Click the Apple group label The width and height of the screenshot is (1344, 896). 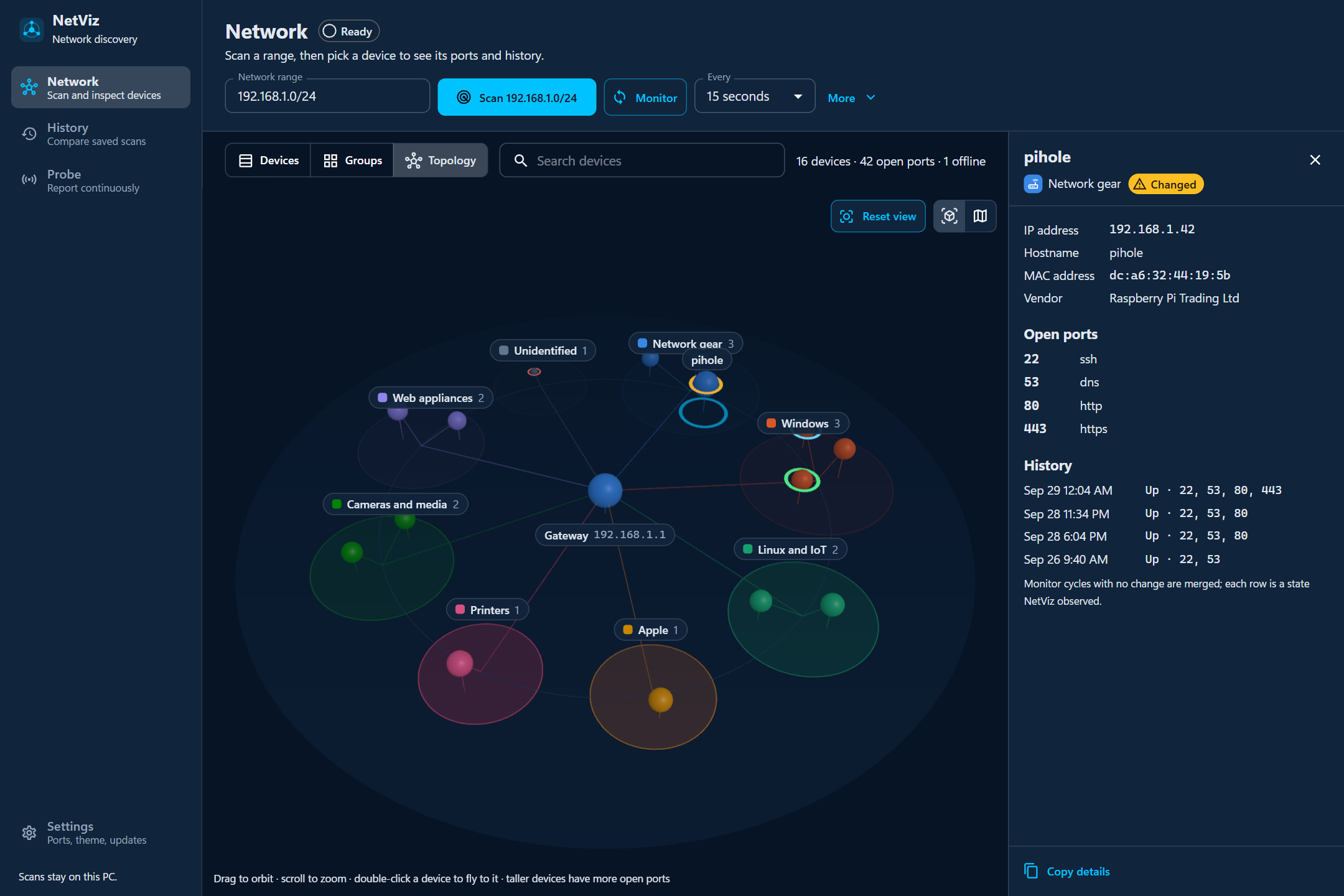[651, 630]
